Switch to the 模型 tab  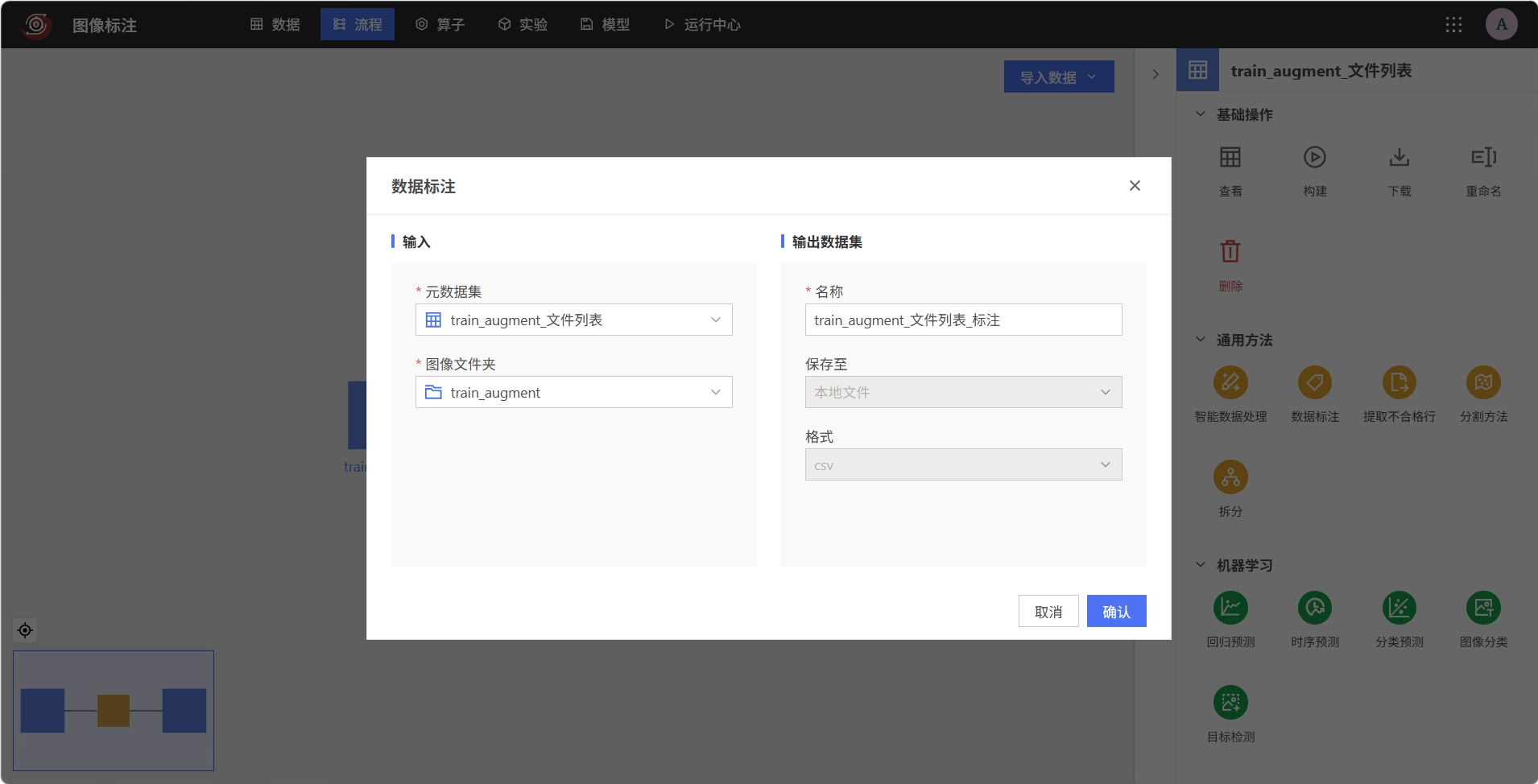(x=605, y=24)
